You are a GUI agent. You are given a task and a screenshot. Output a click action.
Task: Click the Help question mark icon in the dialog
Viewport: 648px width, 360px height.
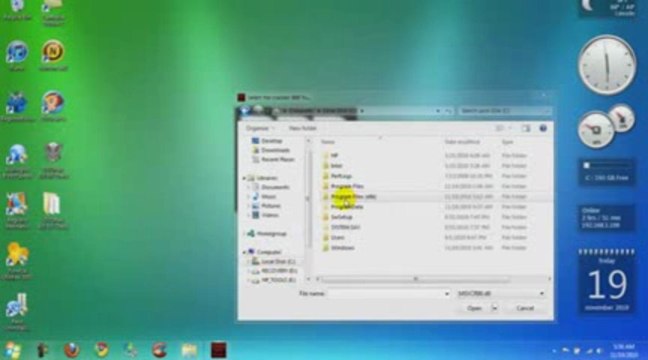coord(543,128)
